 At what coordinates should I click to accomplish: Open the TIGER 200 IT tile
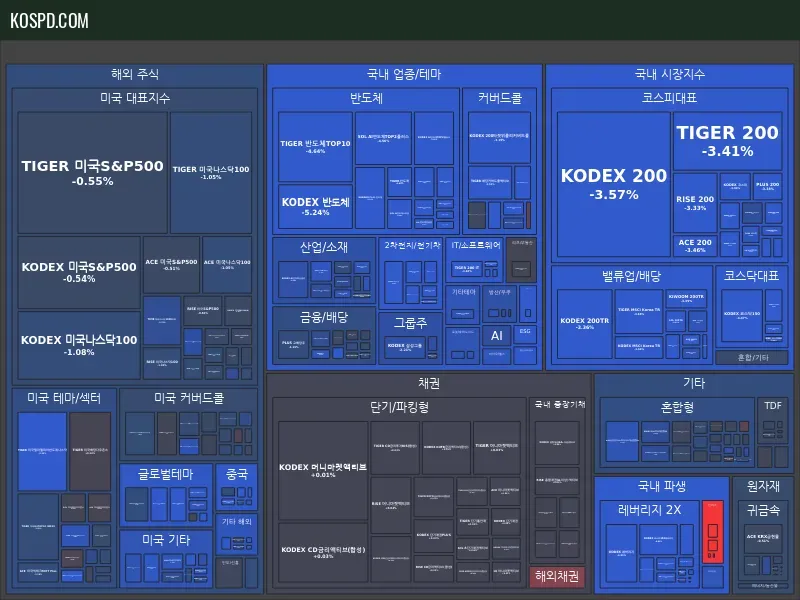pos(466,268)
